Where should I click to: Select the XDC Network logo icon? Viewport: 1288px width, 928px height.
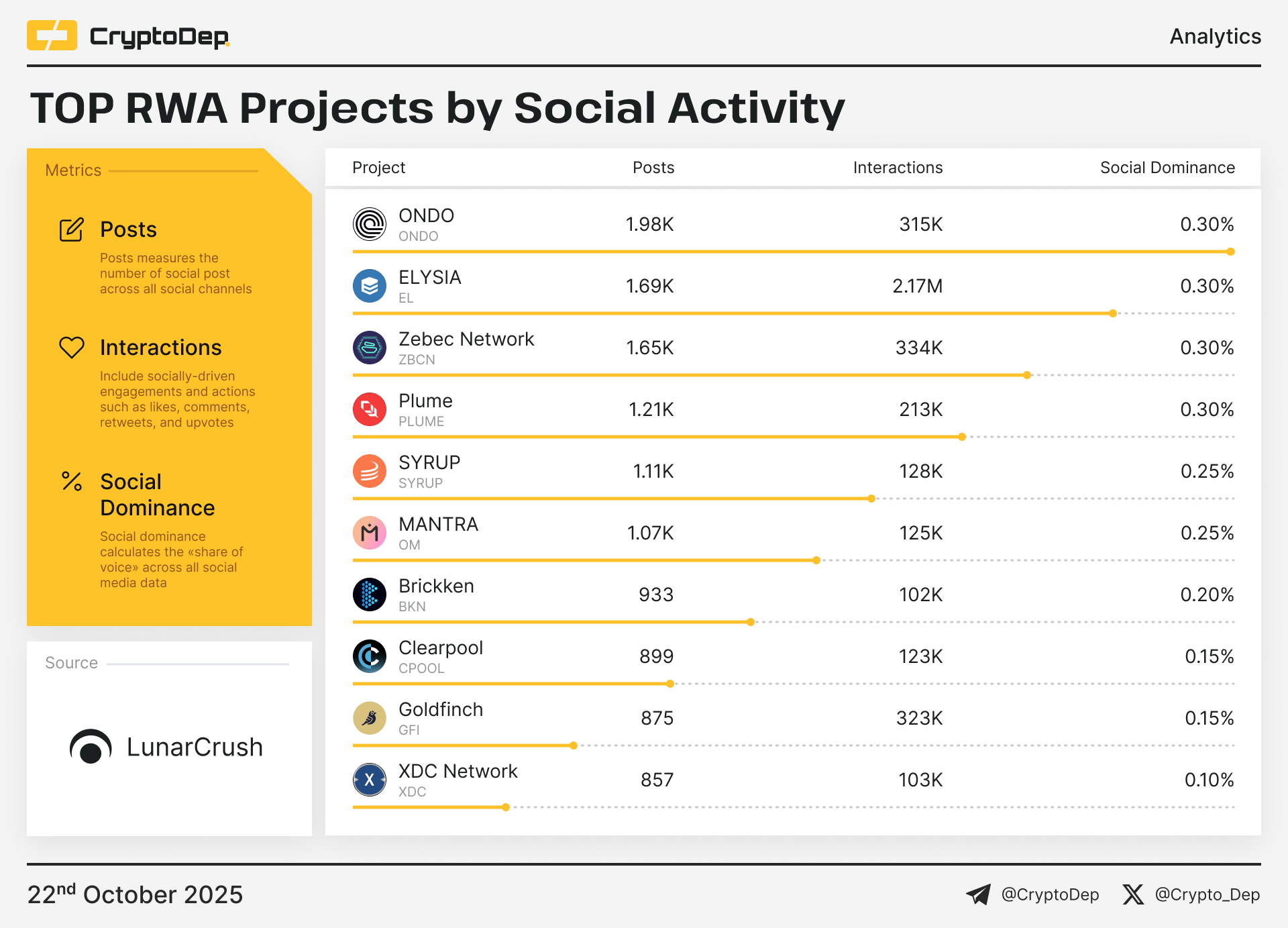[x=370, y=780]
